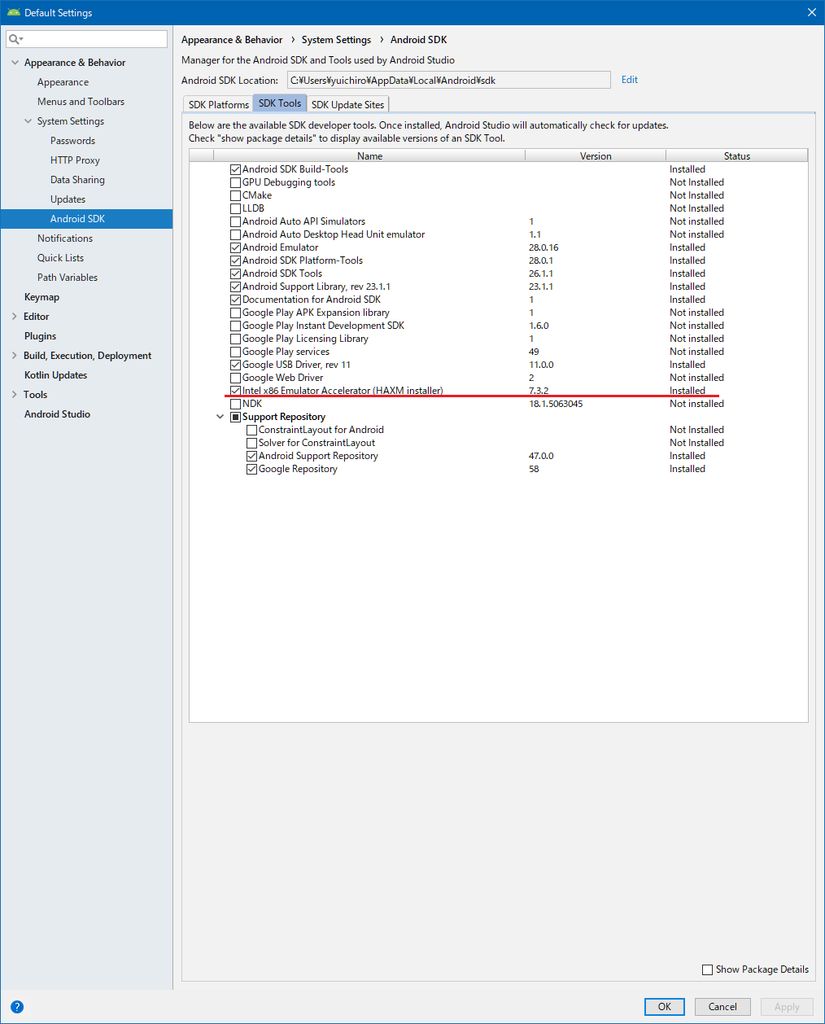Click the Android Studio logo in title bar
825x1024 pixels.
click(x=13, y=12)
